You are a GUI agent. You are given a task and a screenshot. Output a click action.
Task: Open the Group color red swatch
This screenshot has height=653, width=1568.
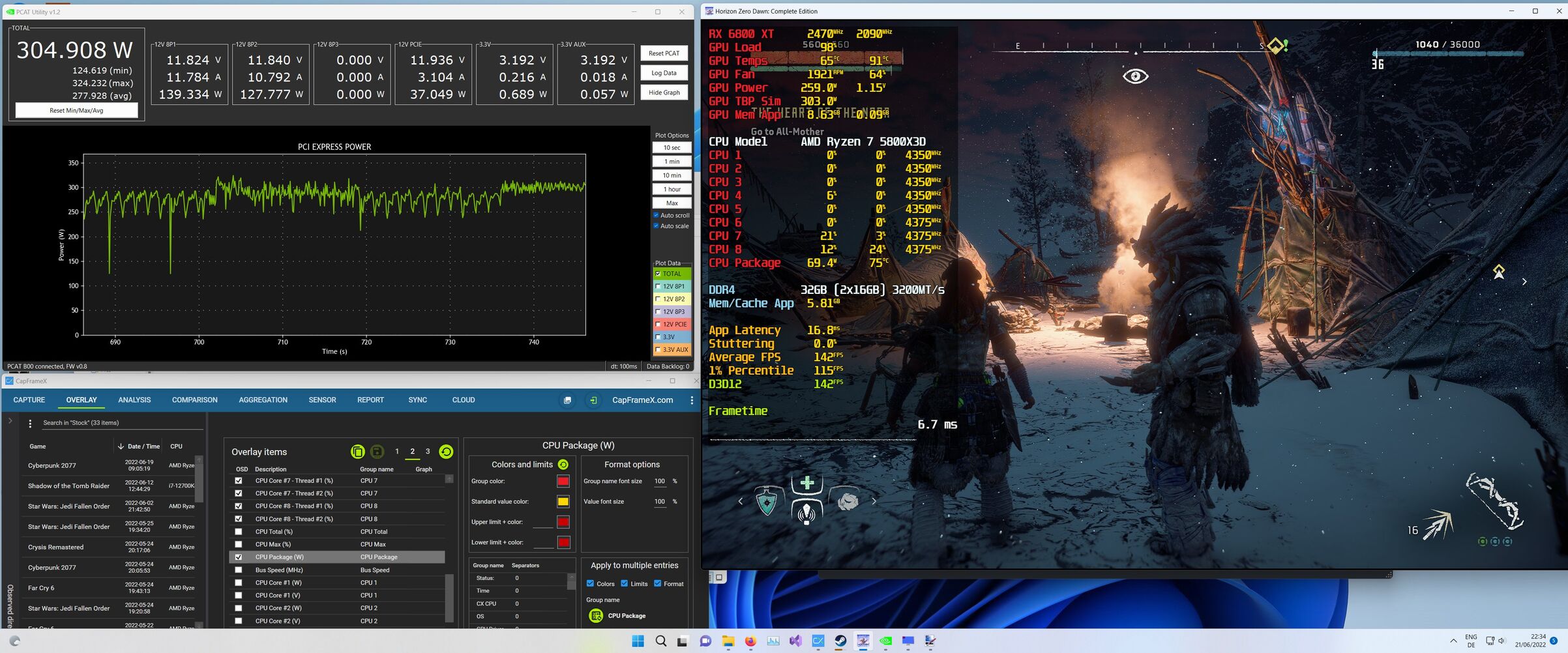pos(563,482)
